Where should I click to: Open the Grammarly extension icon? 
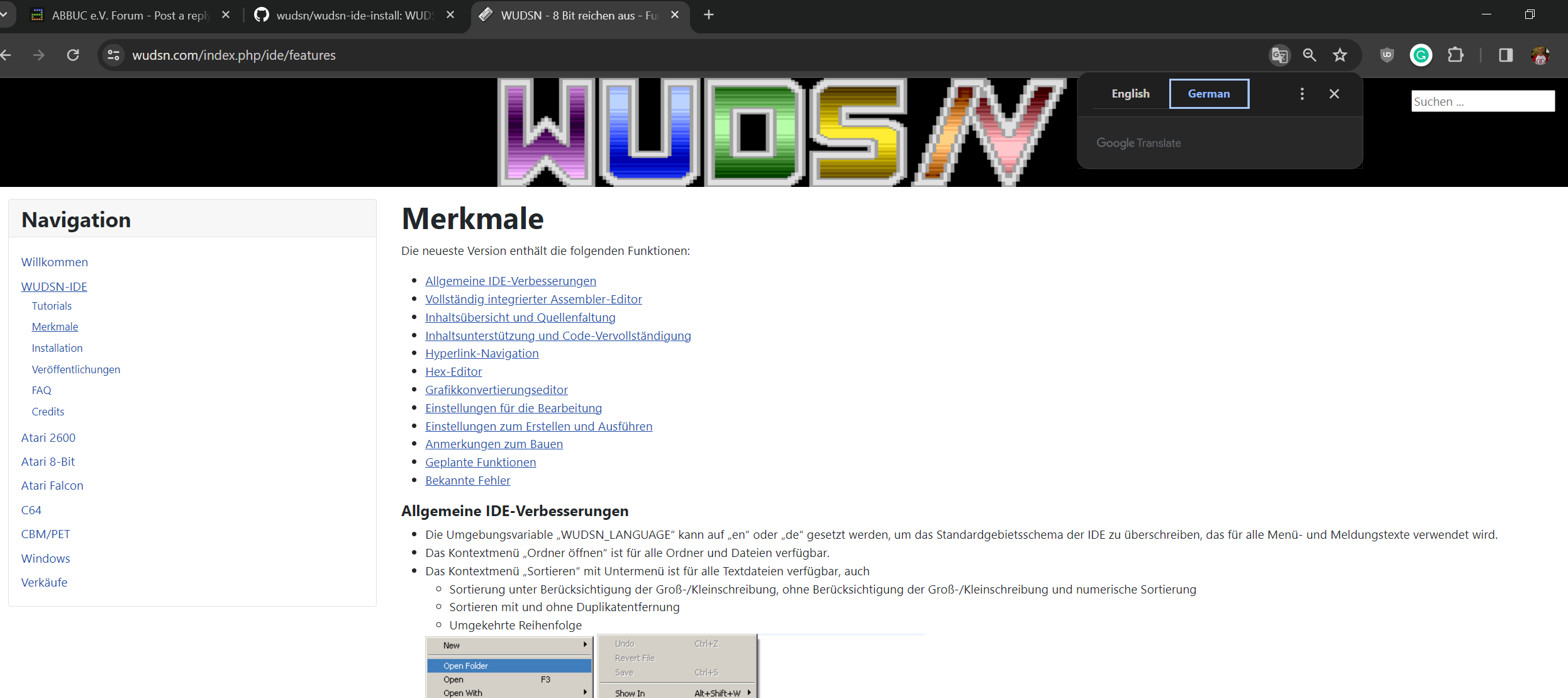point(1421,55)
